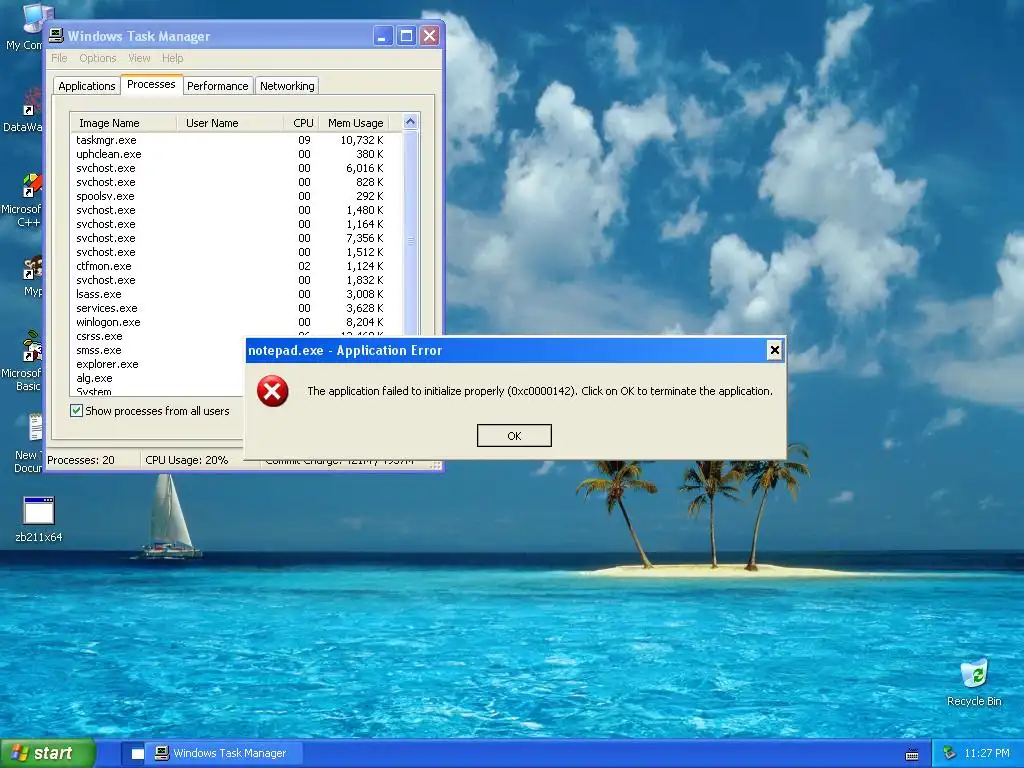Sort processes by Image Name column
Viewport: 1024px width, 768px height.
[x=123, y=123]
